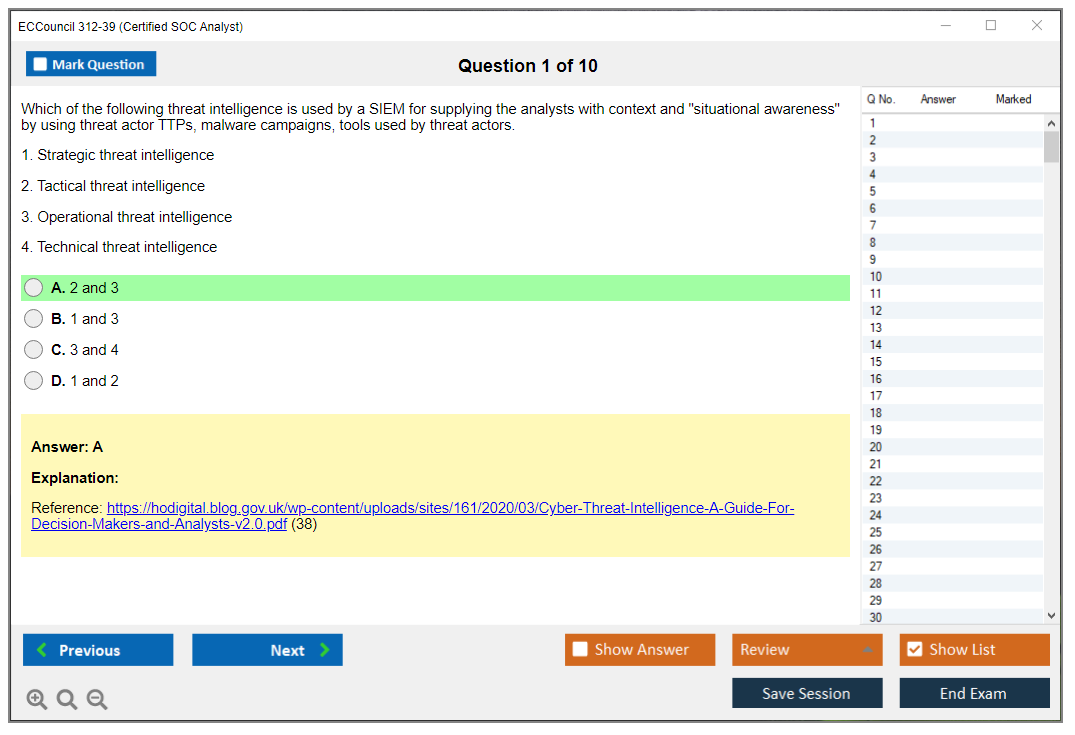Choose radio option C, 3 and 4
Screen dimensions: 1075x735
(34, 350)
